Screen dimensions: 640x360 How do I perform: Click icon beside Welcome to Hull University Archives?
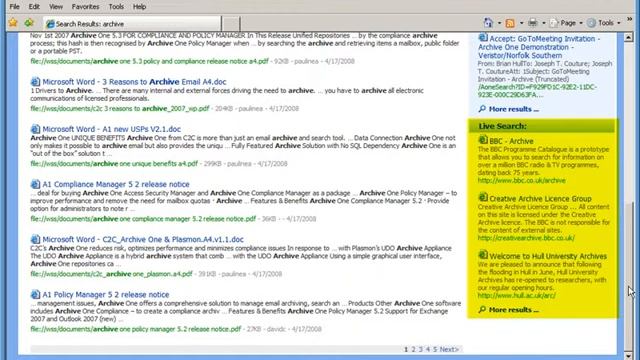(x=483, y=255)
